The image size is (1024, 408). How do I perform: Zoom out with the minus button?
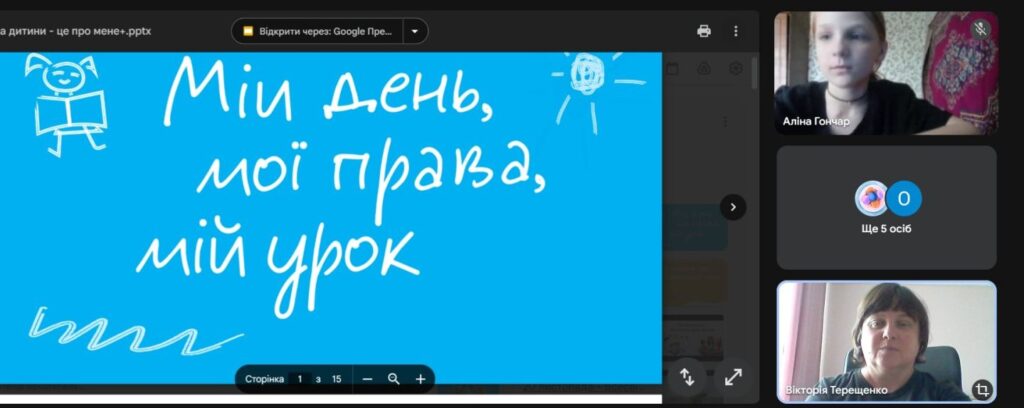click(368, 379)
